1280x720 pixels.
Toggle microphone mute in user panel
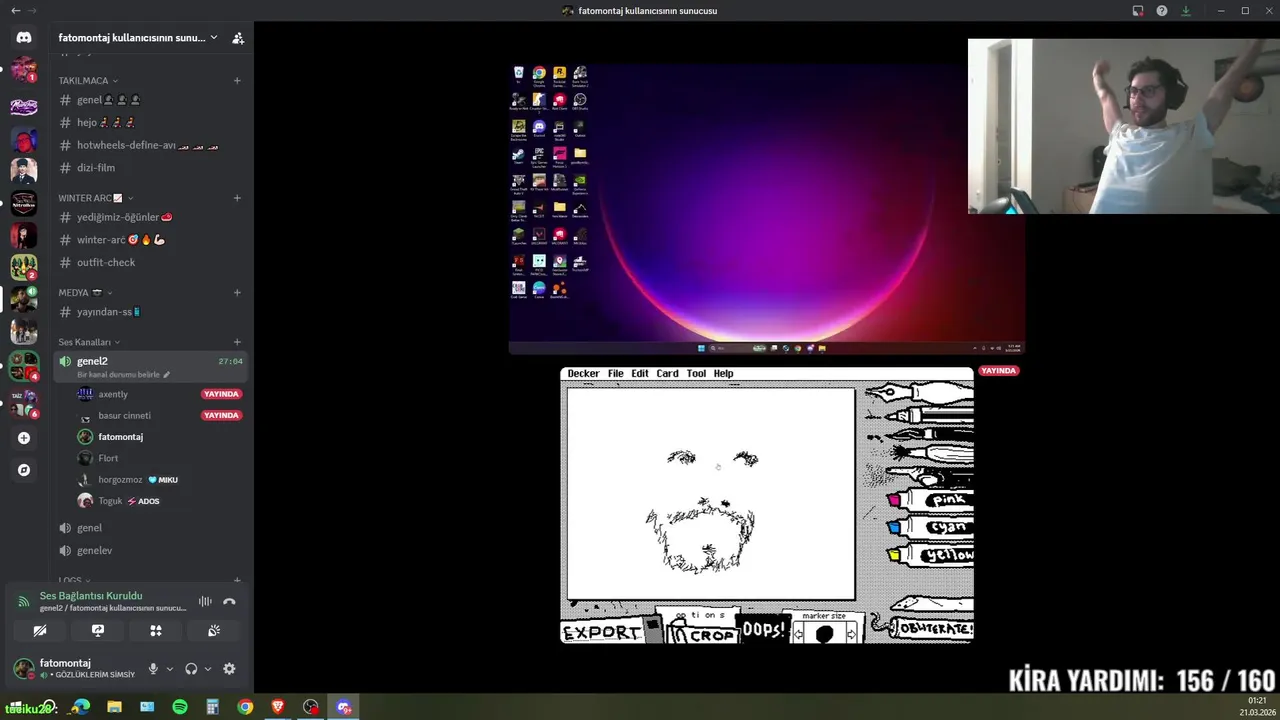[153, 669]
